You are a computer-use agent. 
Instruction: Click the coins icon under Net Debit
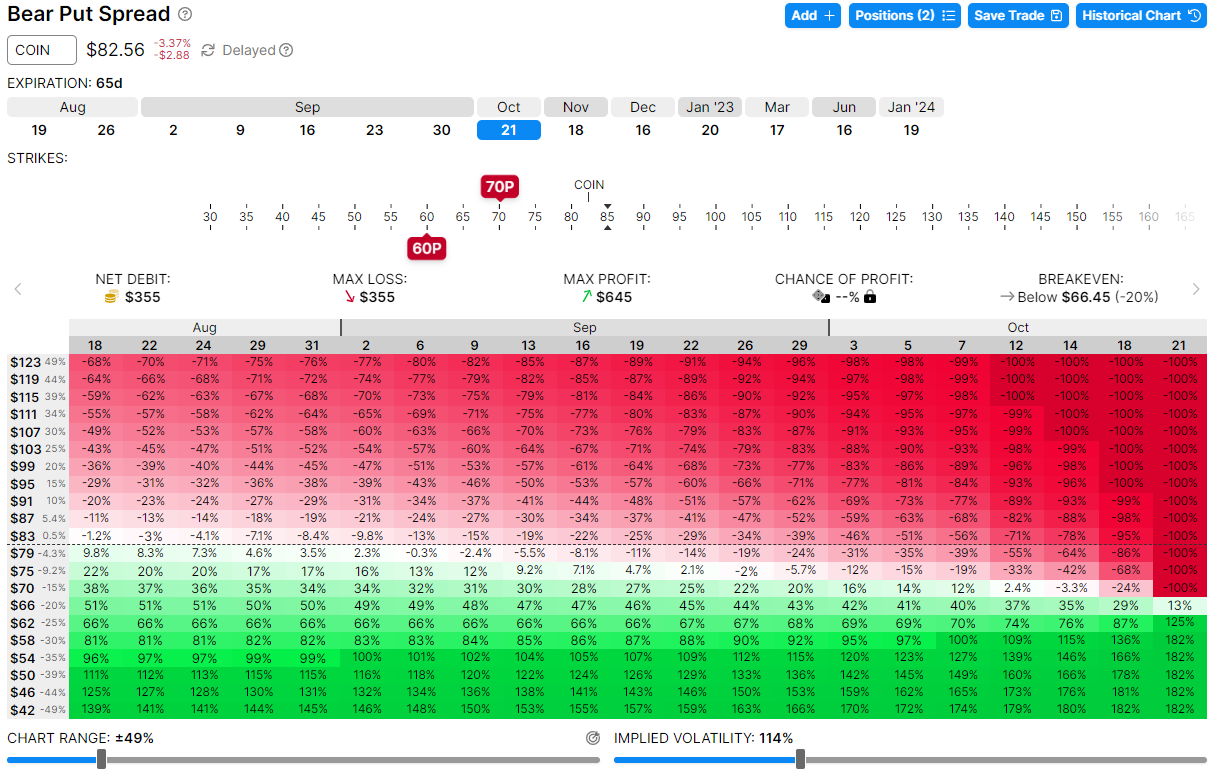click(x=112, y=297)
